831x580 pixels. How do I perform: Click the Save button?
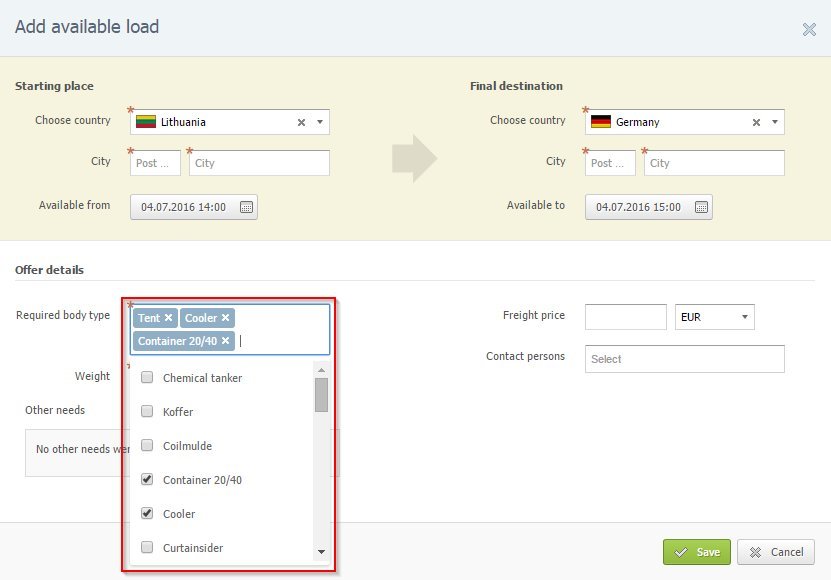click(x=697, y=552)
